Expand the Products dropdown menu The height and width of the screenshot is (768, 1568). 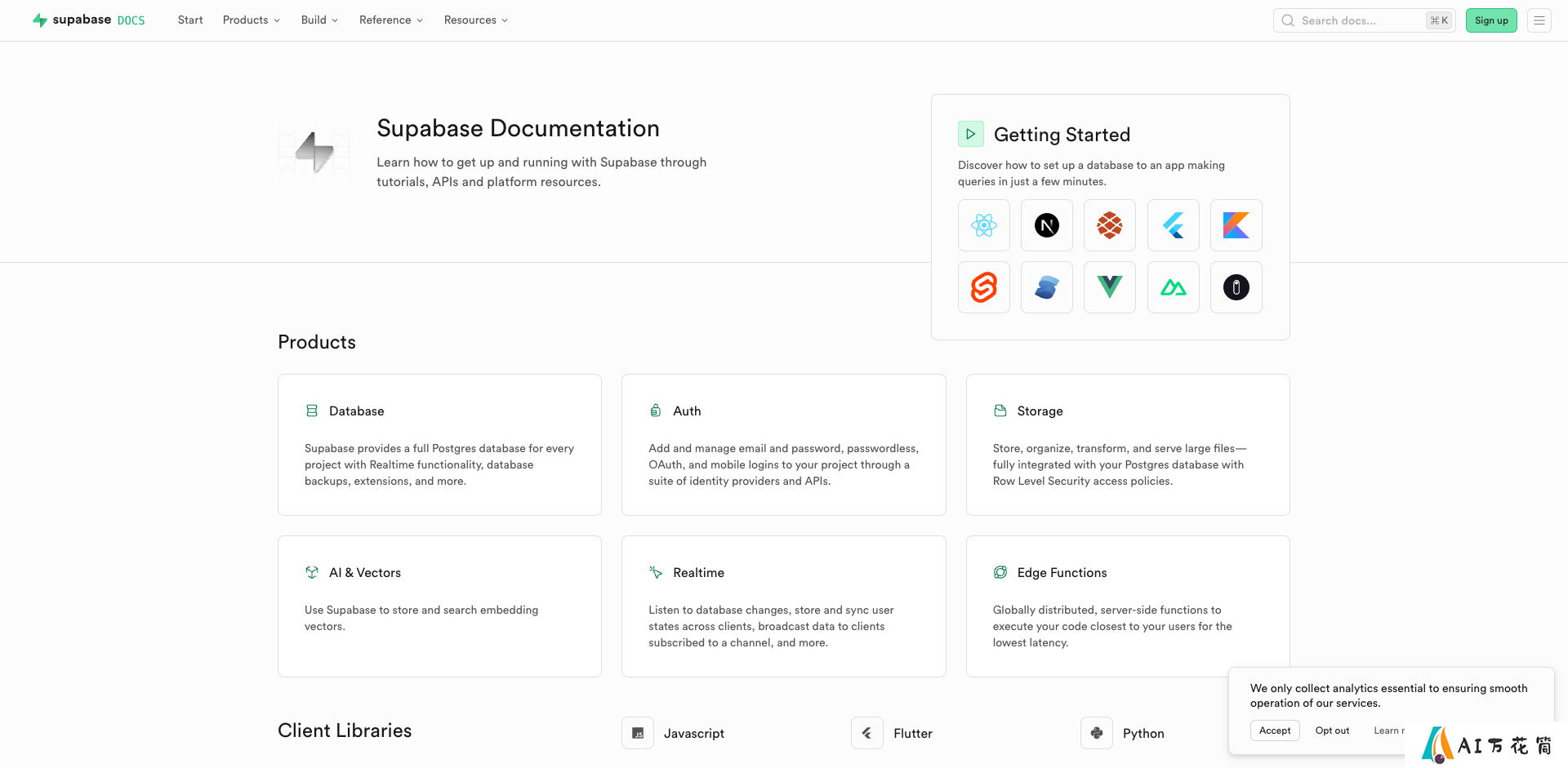point(251,20)
